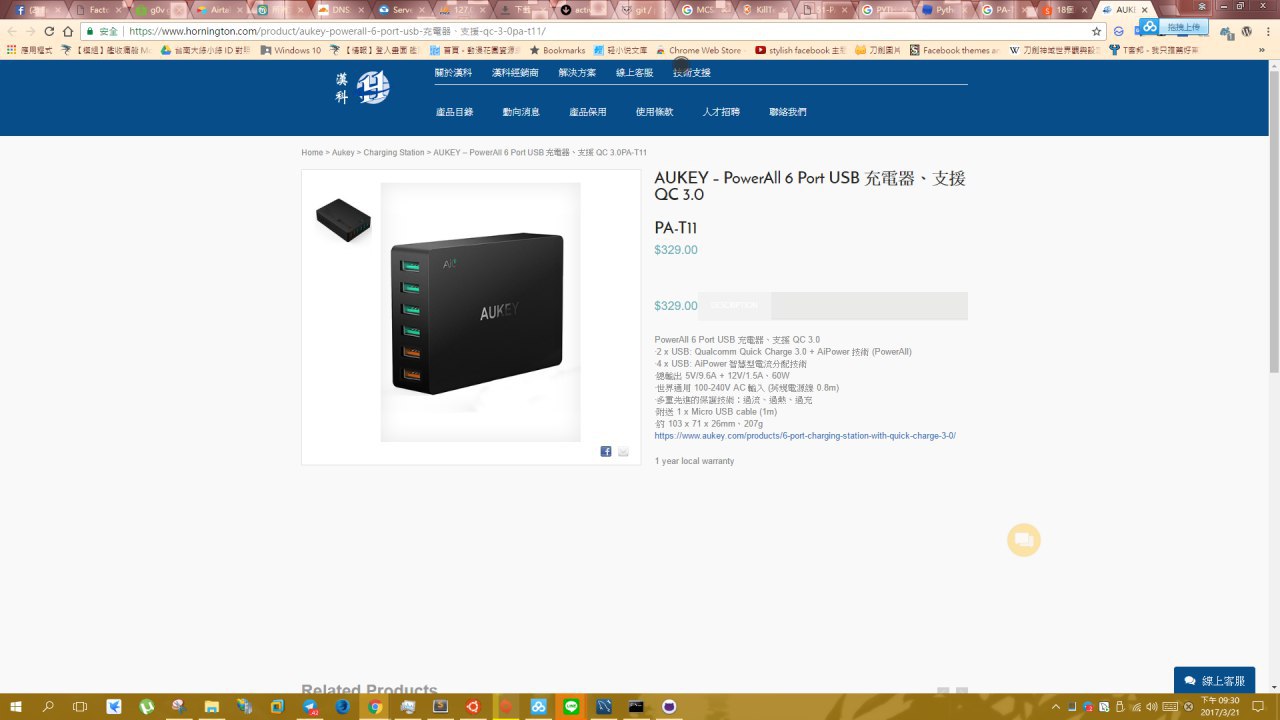1280x720 pixels.
Task: Click the large AUKEY charger product image
Action: (480, 312)
